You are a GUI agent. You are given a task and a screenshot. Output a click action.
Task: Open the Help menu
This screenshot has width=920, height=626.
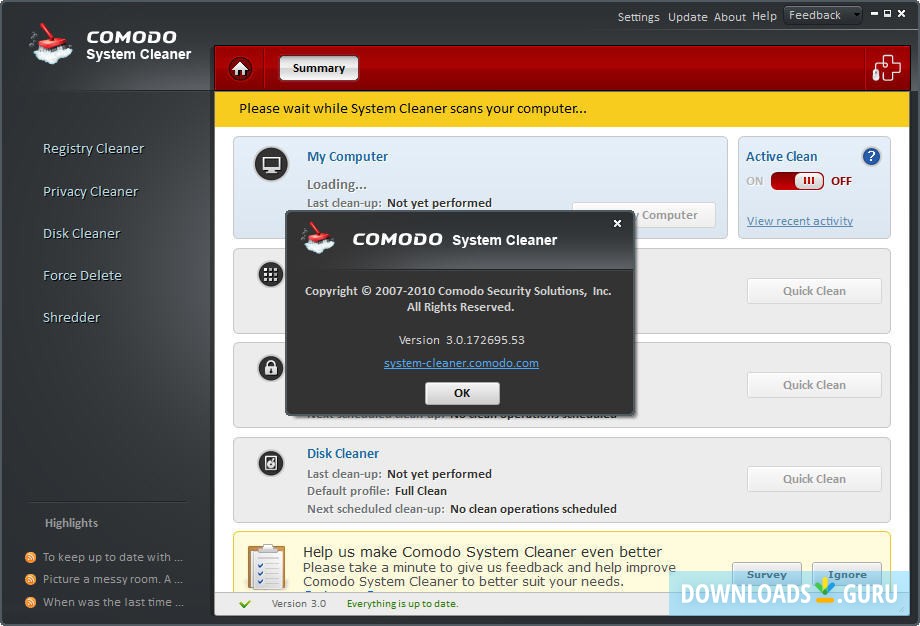(x=765, y=16)
